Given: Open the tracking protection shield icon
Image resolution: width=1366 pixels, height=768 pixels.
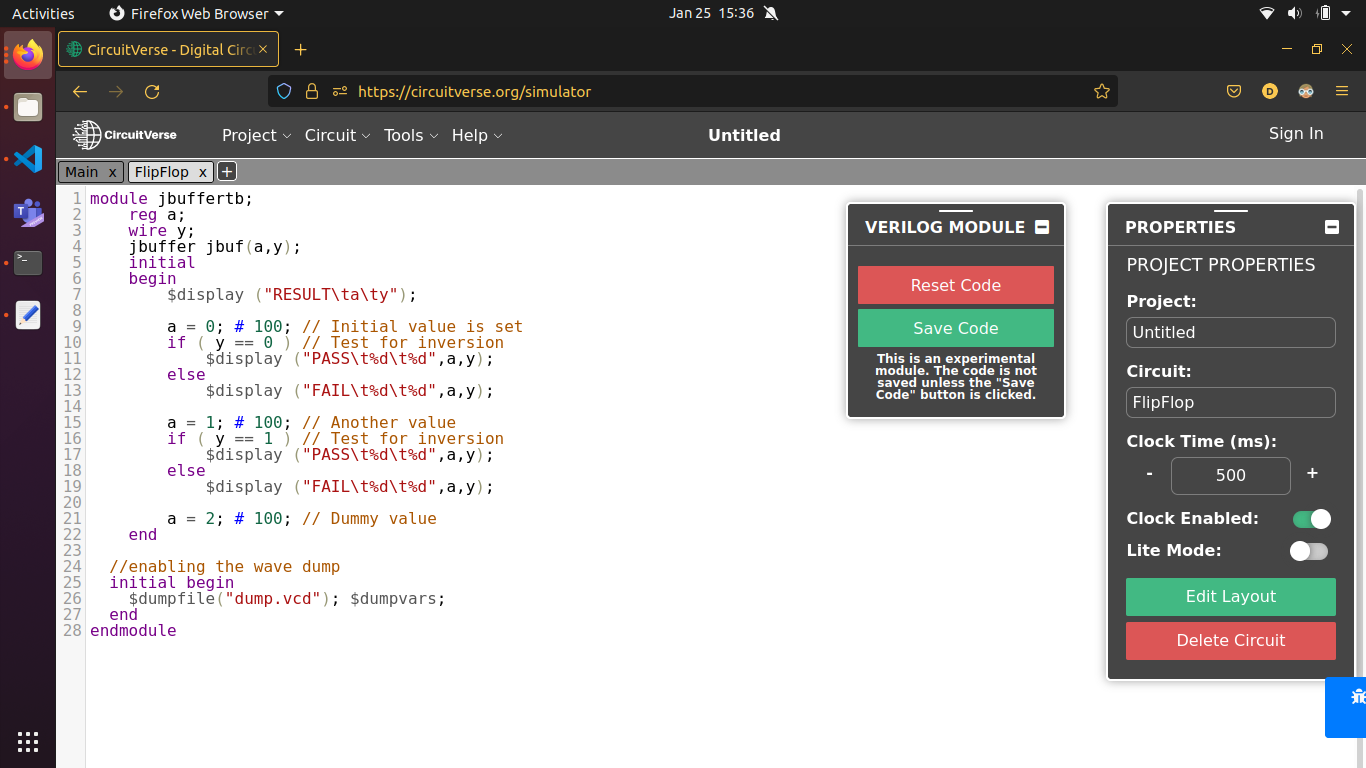Looking at the screenshot, I should point(283,90).
